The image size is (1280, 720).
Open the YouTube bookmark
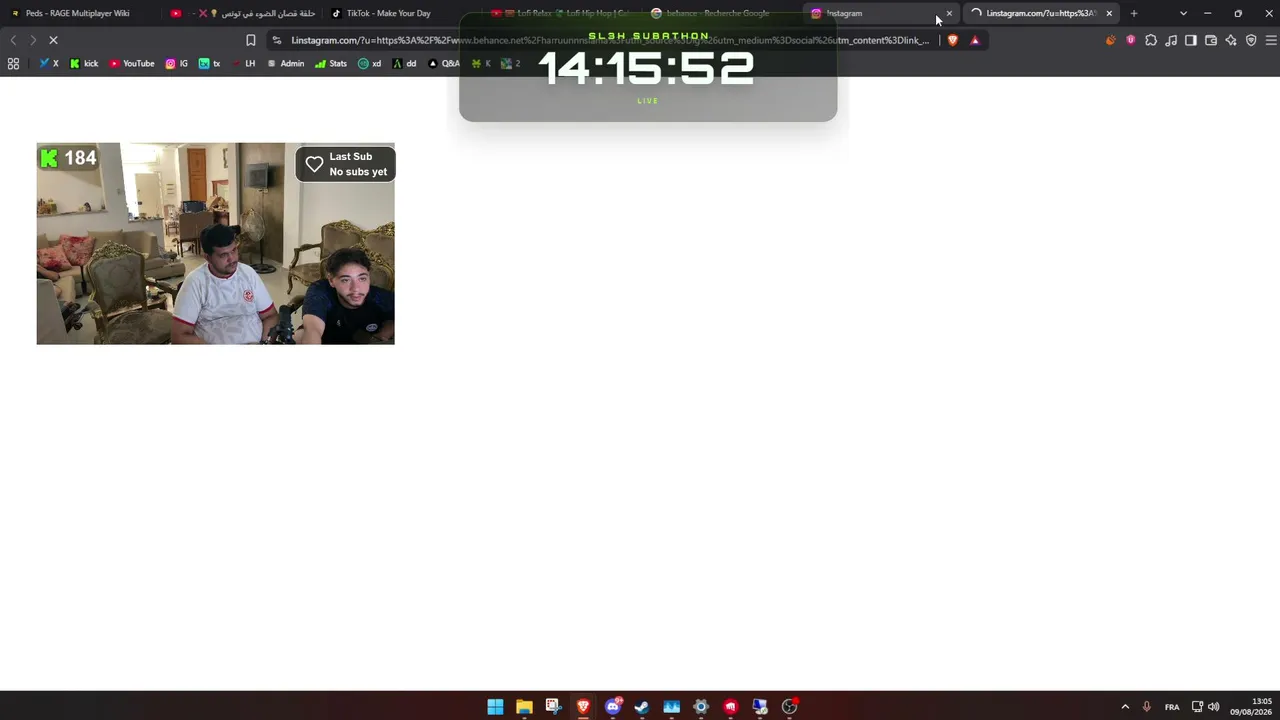click(x=132, y=63)
